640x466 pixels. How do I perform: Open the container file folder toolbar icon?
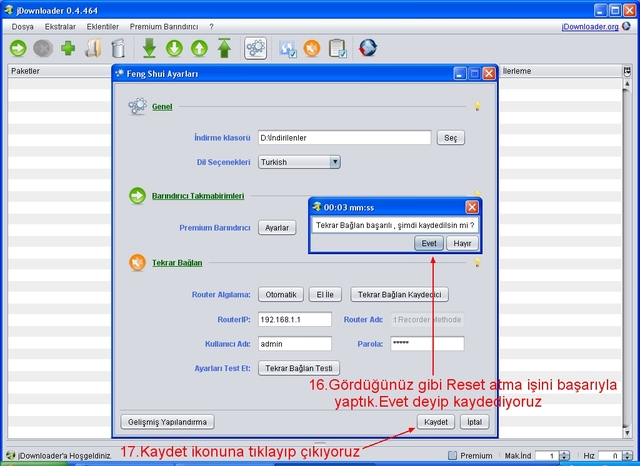tap(93, 48)
